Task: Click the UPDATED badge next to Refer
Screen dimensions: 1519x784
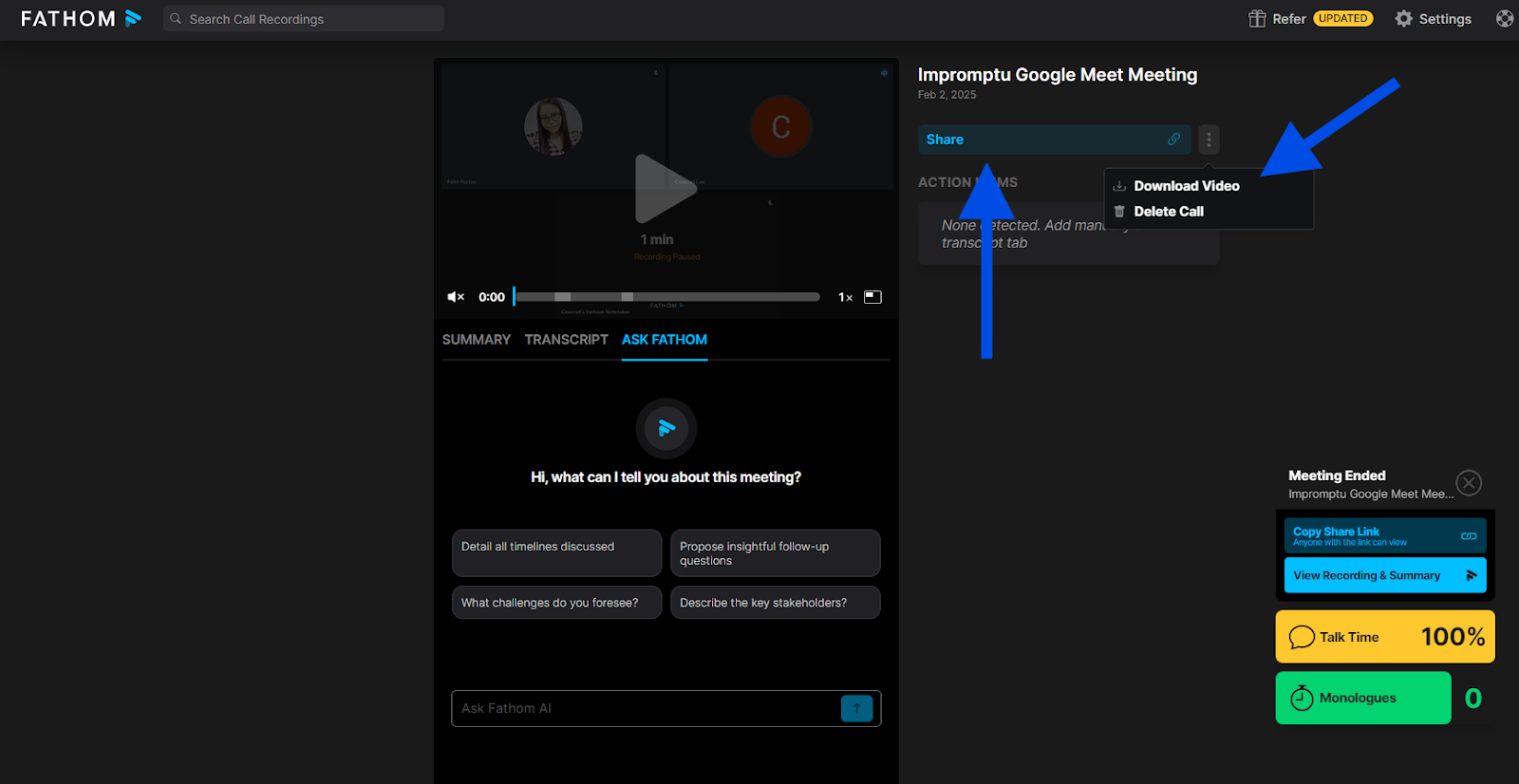Action: (1343, 18)
